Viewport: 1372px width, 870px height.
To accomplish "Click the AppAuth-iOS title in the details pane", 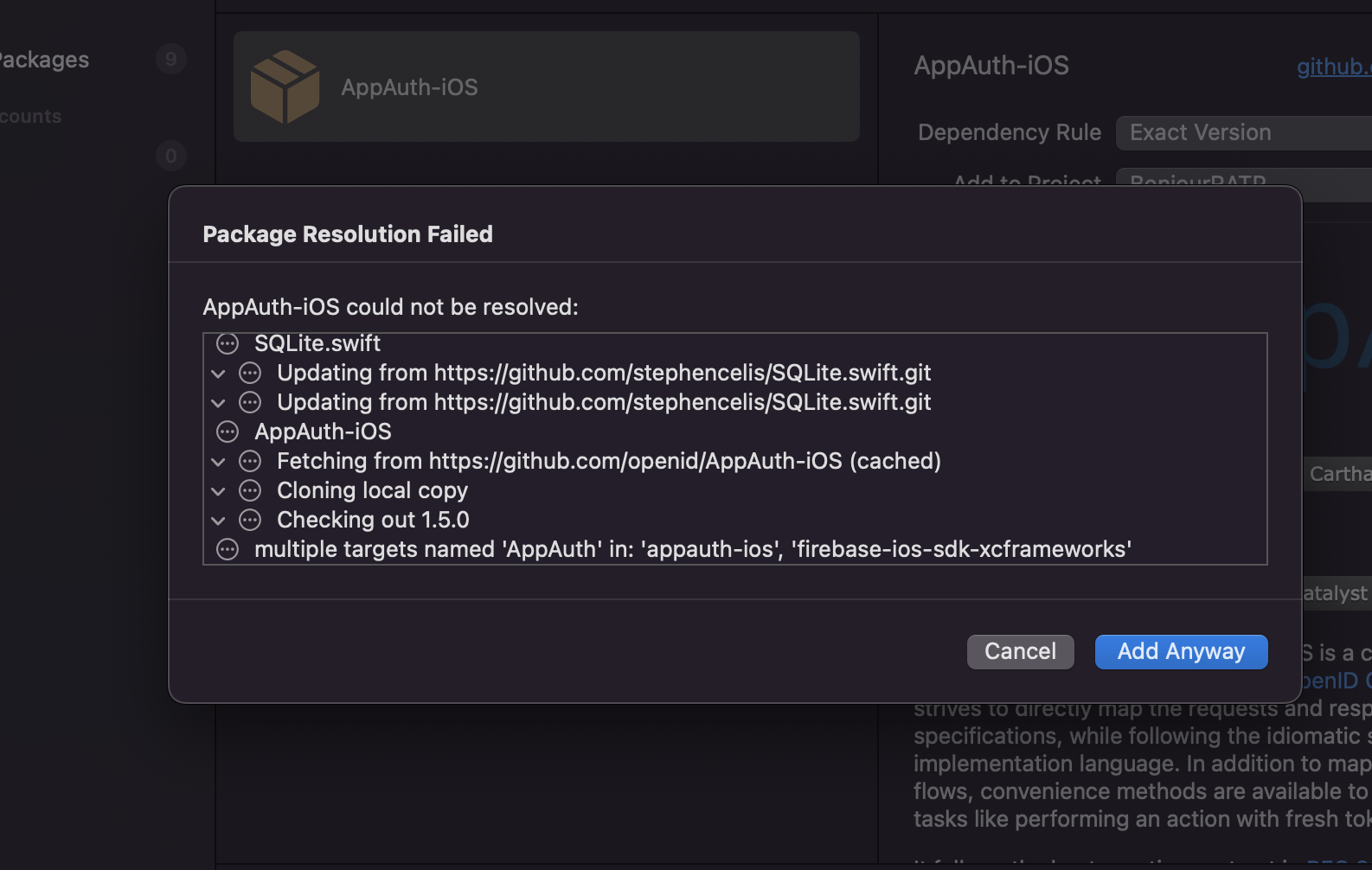I will [x=991, y=66].
